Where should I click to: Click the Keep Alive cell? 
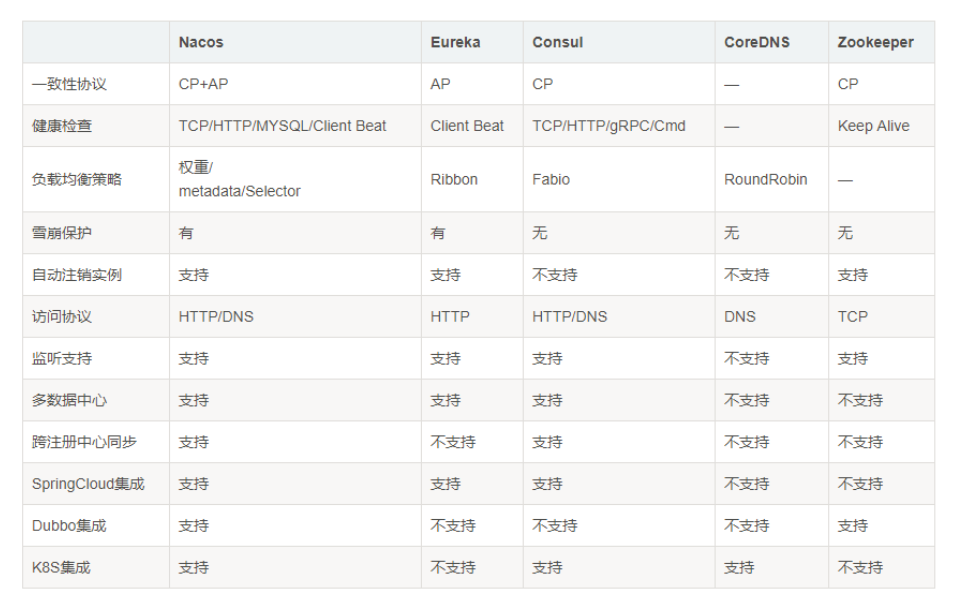click(873, 126)
